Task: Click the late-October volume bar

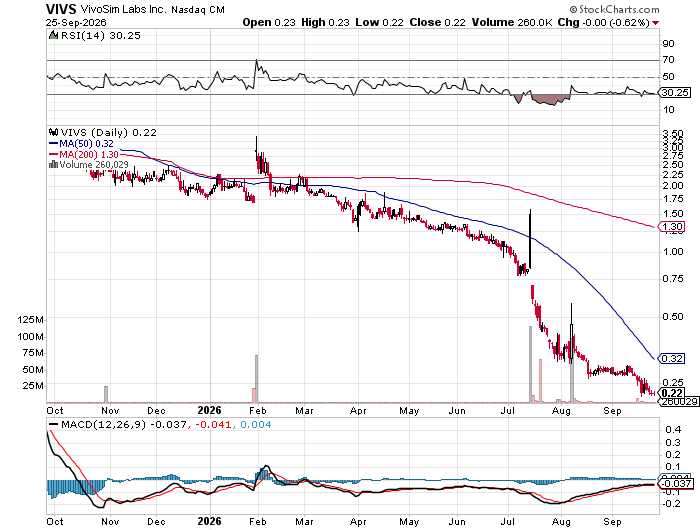Action: point(106,394)
